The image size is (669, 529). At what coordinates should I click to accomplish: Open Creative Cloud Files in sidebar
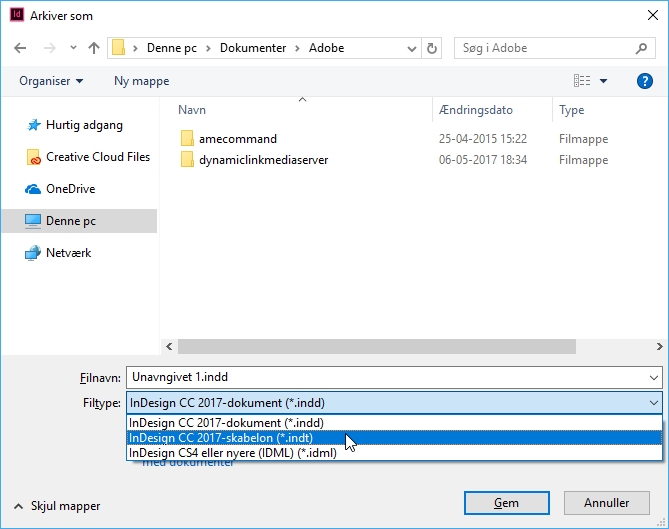click(x=79, y=157)
